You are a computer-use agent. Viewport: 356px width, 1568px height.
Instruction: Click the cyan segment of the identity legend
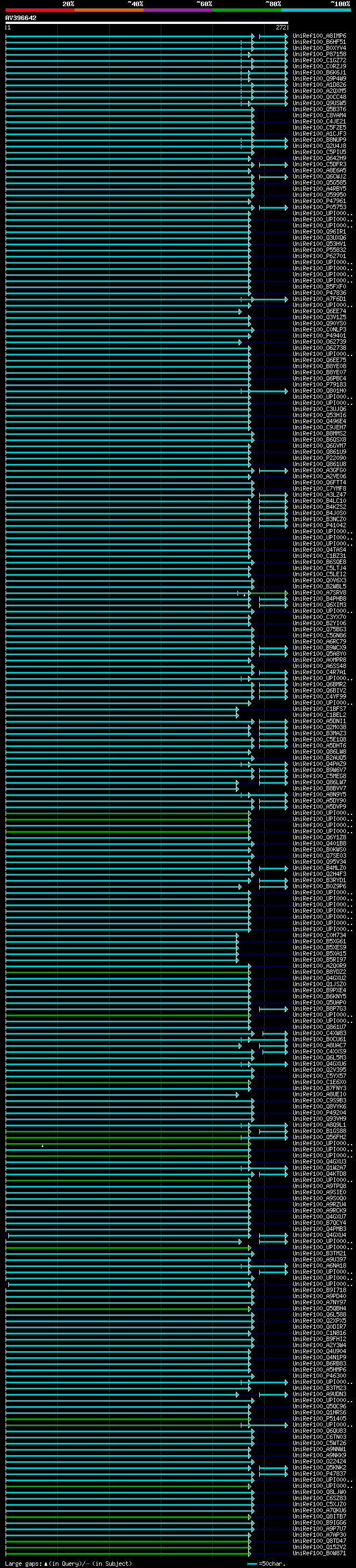[317, 11]
